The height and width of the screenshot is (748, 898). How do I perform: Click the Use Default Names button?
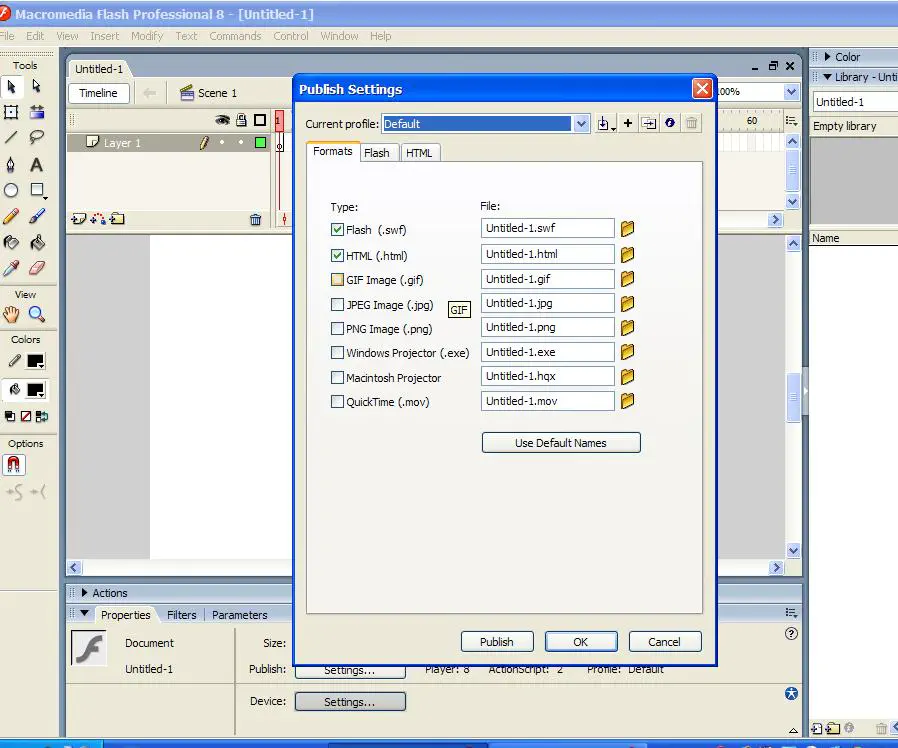click(560, 443)
